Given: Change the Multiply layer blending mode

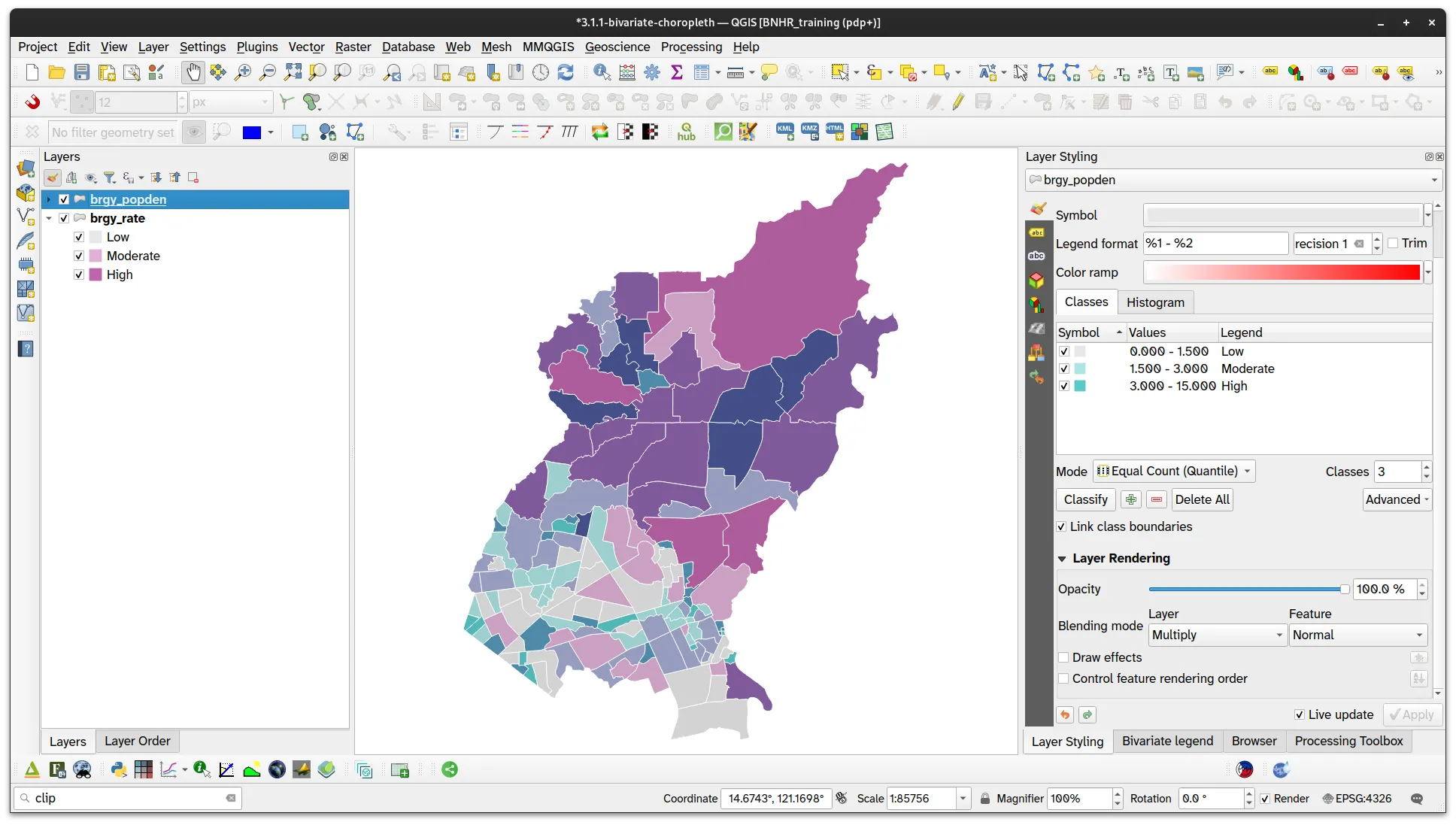Looking at the screenshot, I should pos(1216,635).
